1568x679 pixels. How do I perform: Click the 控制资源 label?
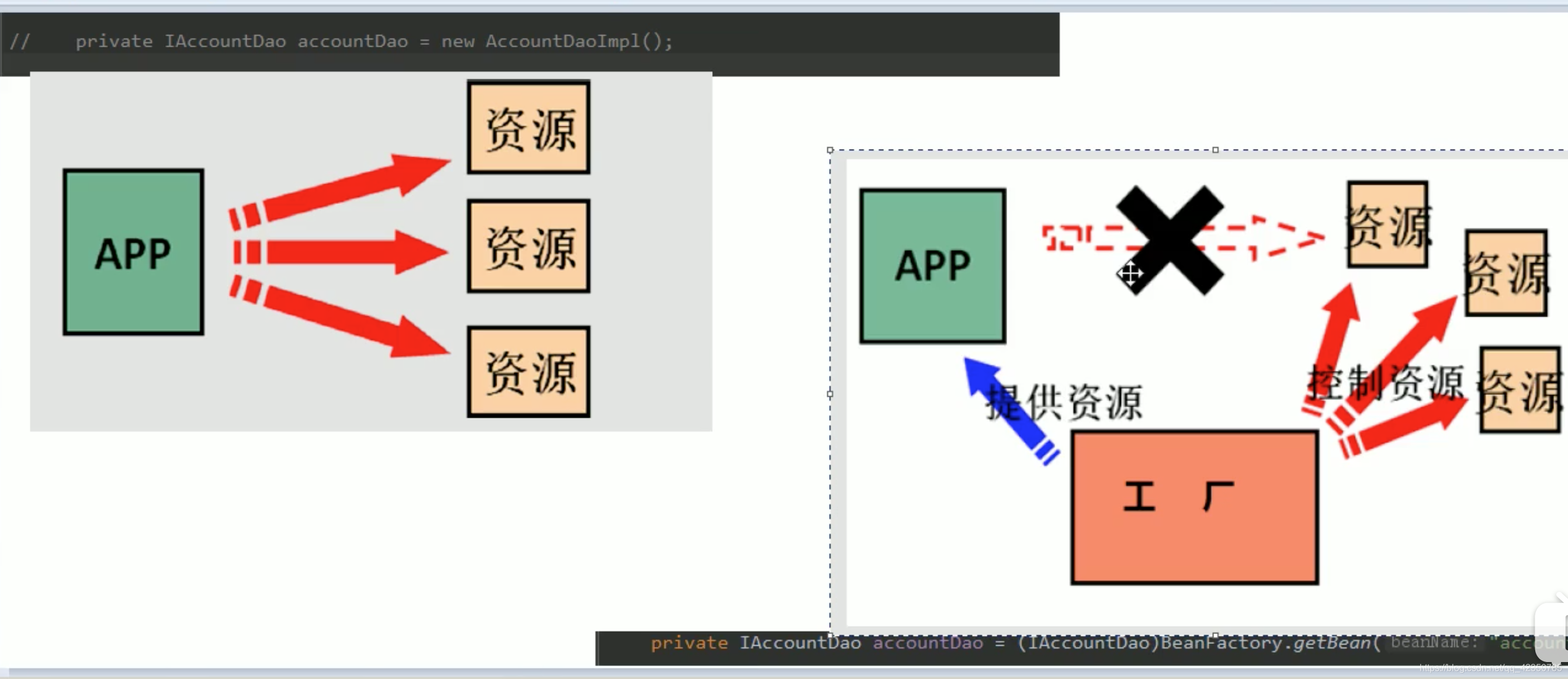1386,383
